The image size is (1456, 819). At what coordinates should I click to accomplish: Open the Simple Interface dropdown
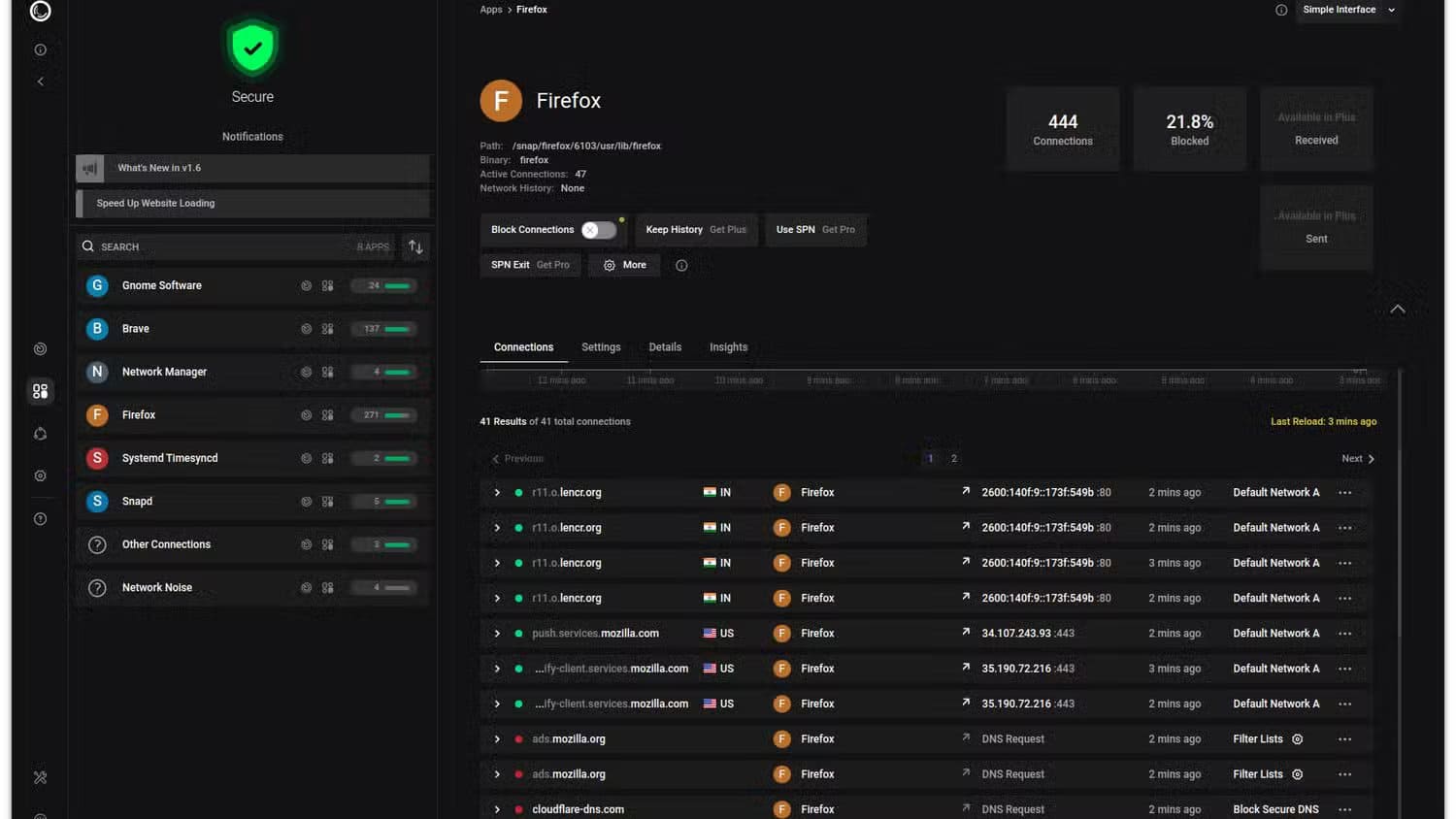point(1348,10)
